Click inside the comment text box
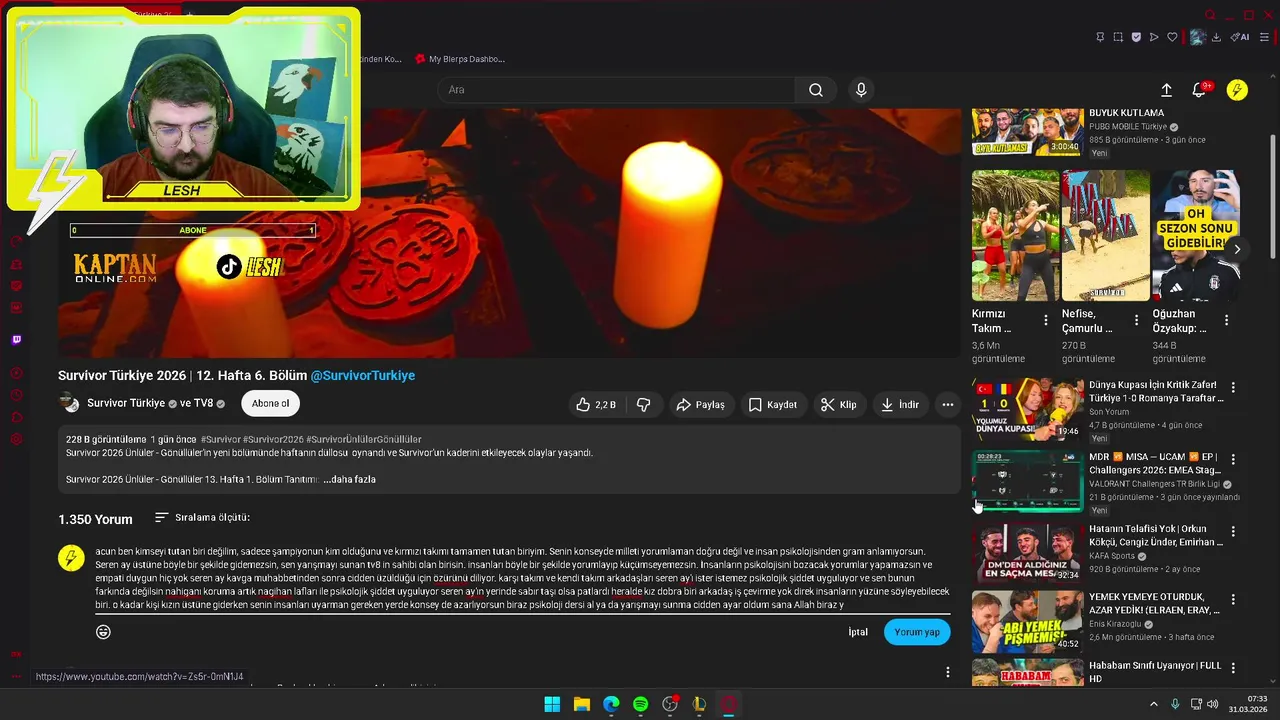1280x720 pixels. tap(522, 578)
